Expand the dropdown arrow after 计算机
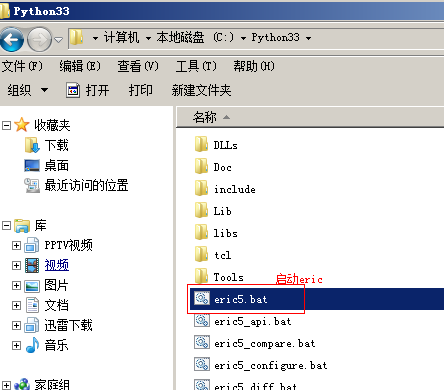Screen dimensions: 444x390 148,38
